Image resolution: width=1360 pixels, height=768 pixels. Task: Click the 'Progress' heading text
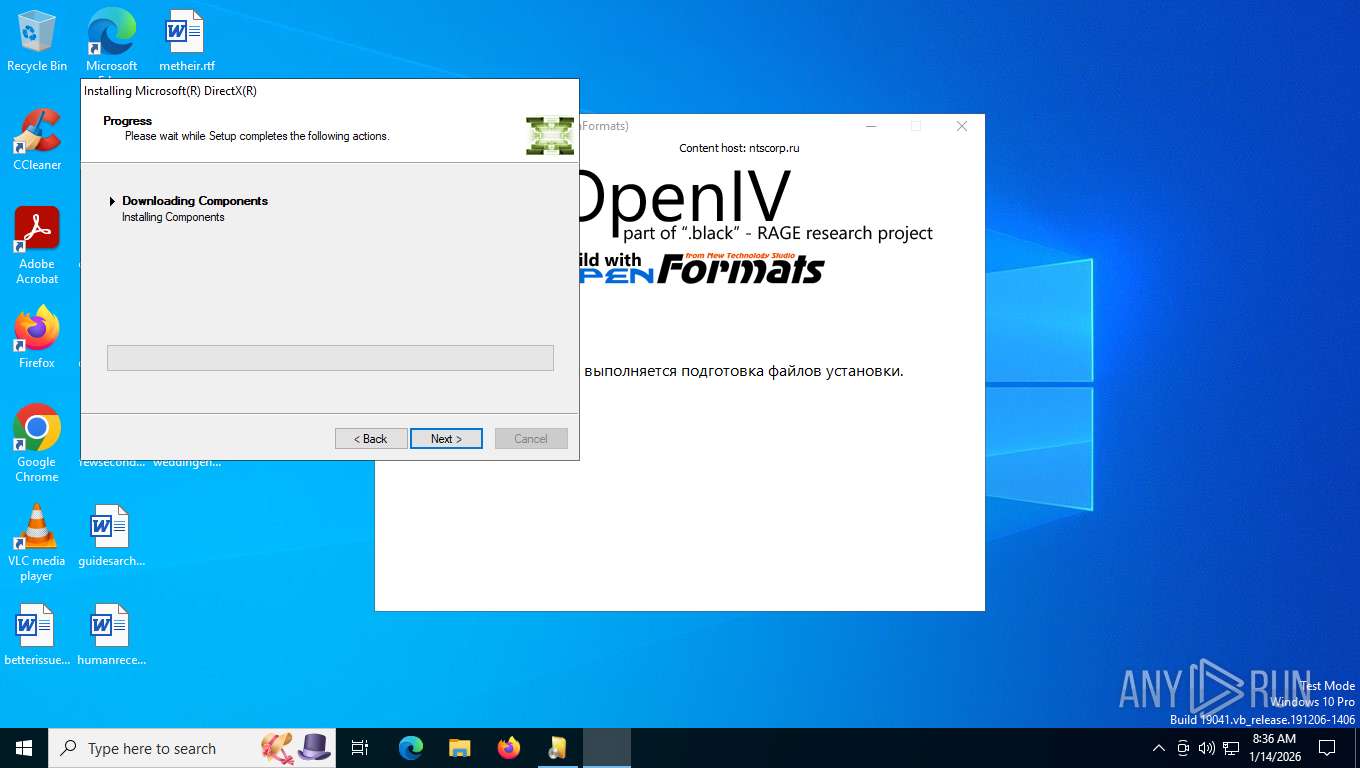click(x=127, y=121)
